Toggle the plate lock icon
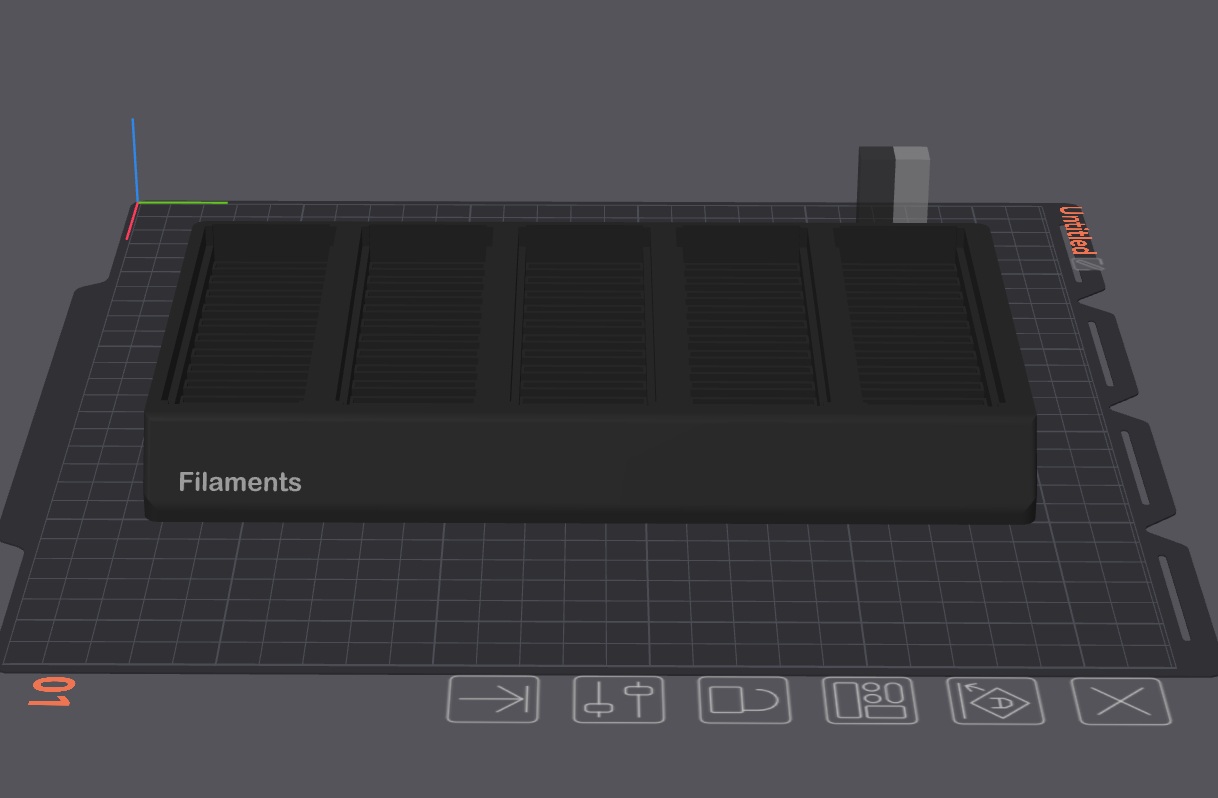The height and width of the screenshot is (798, 1218). (x=744, y=700)
